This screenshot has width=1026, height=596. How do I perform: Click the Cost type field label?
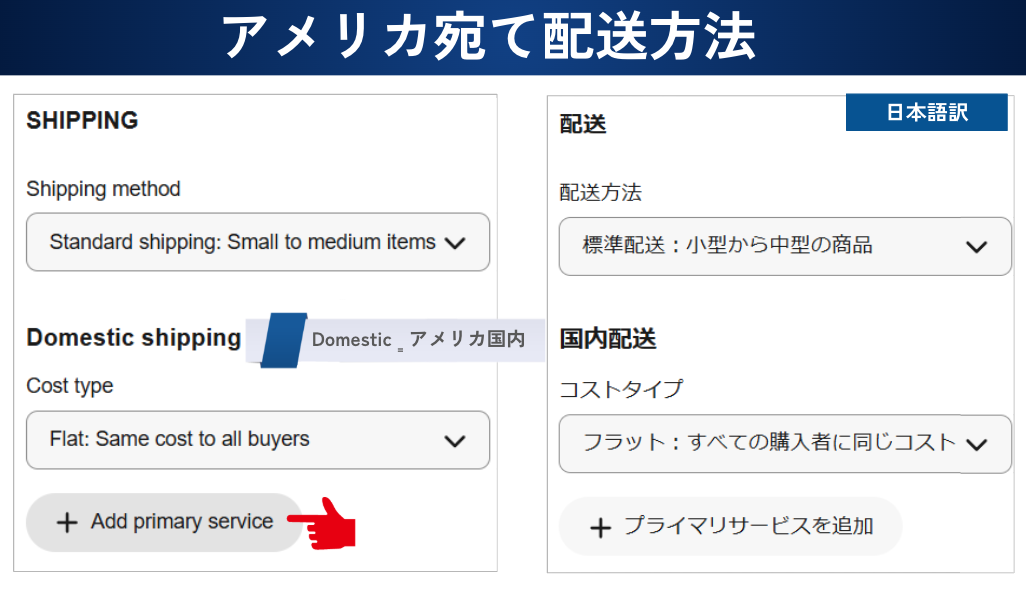coord(69,386)
